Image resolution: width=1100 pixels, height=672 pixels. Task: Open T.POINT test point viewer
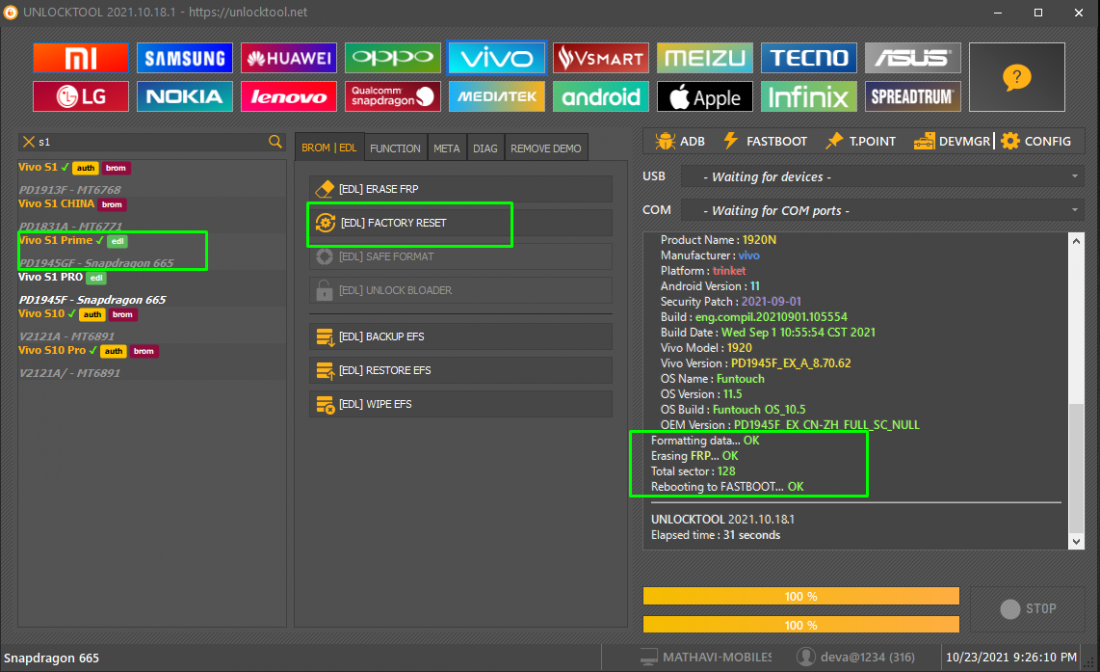861,141
